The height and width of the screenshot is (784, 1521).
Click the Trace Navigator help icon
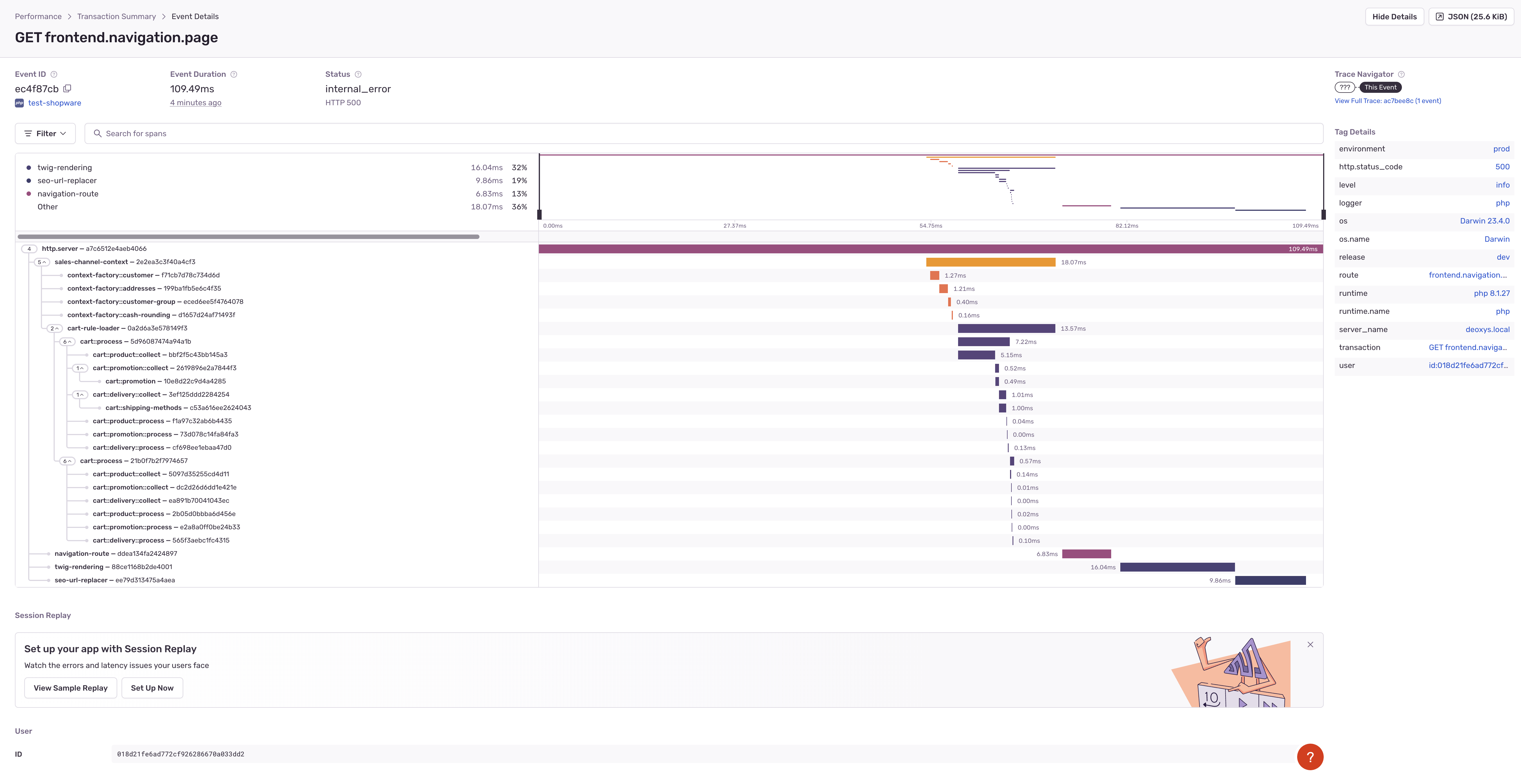pyautogui.click(x=1401, y=74)
